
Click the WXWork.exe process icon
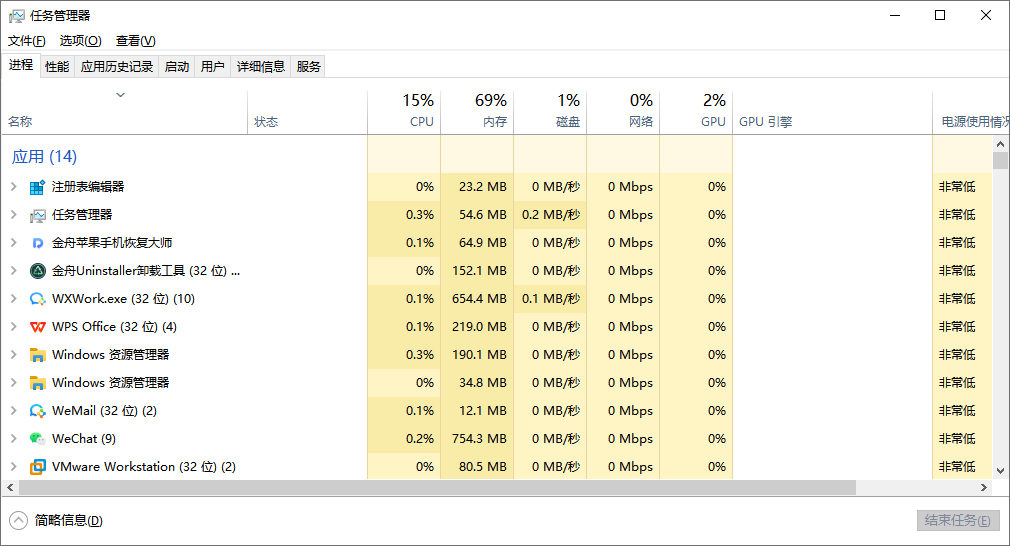point(37,299)
